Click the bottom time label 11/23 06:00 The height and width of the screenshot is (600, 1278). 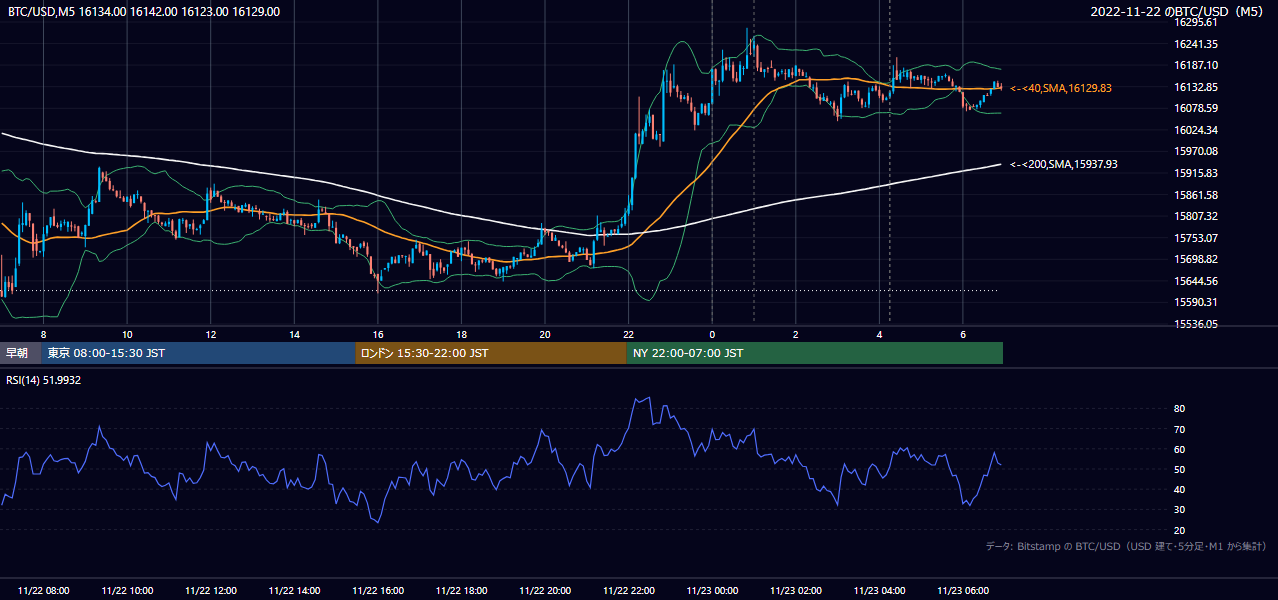[x=962, y=591]
